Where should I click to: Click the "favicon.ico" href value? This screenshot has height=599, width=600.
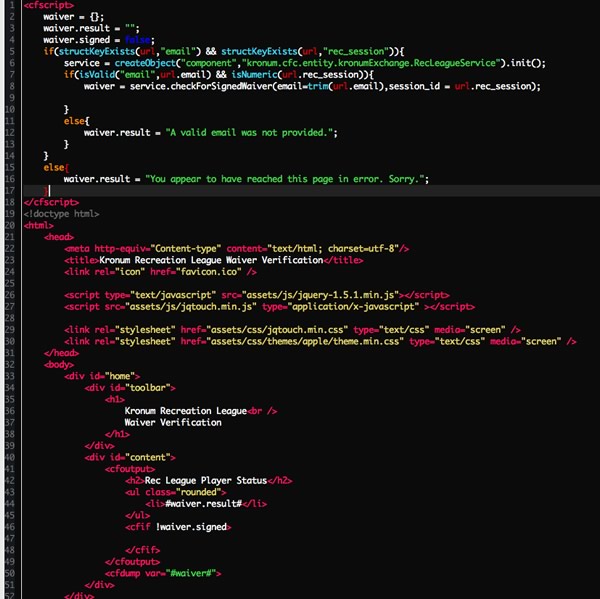click(x=209, y=272)
